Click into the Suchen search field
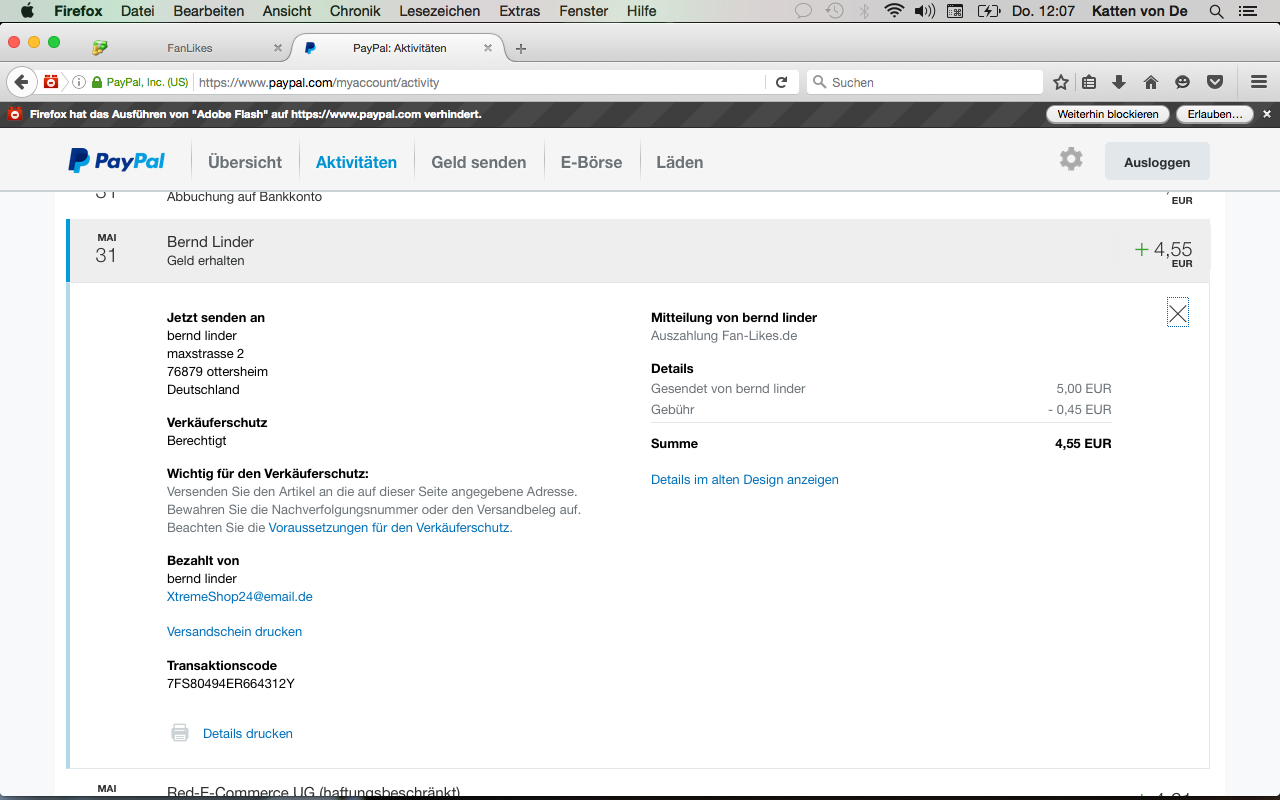 930,82
